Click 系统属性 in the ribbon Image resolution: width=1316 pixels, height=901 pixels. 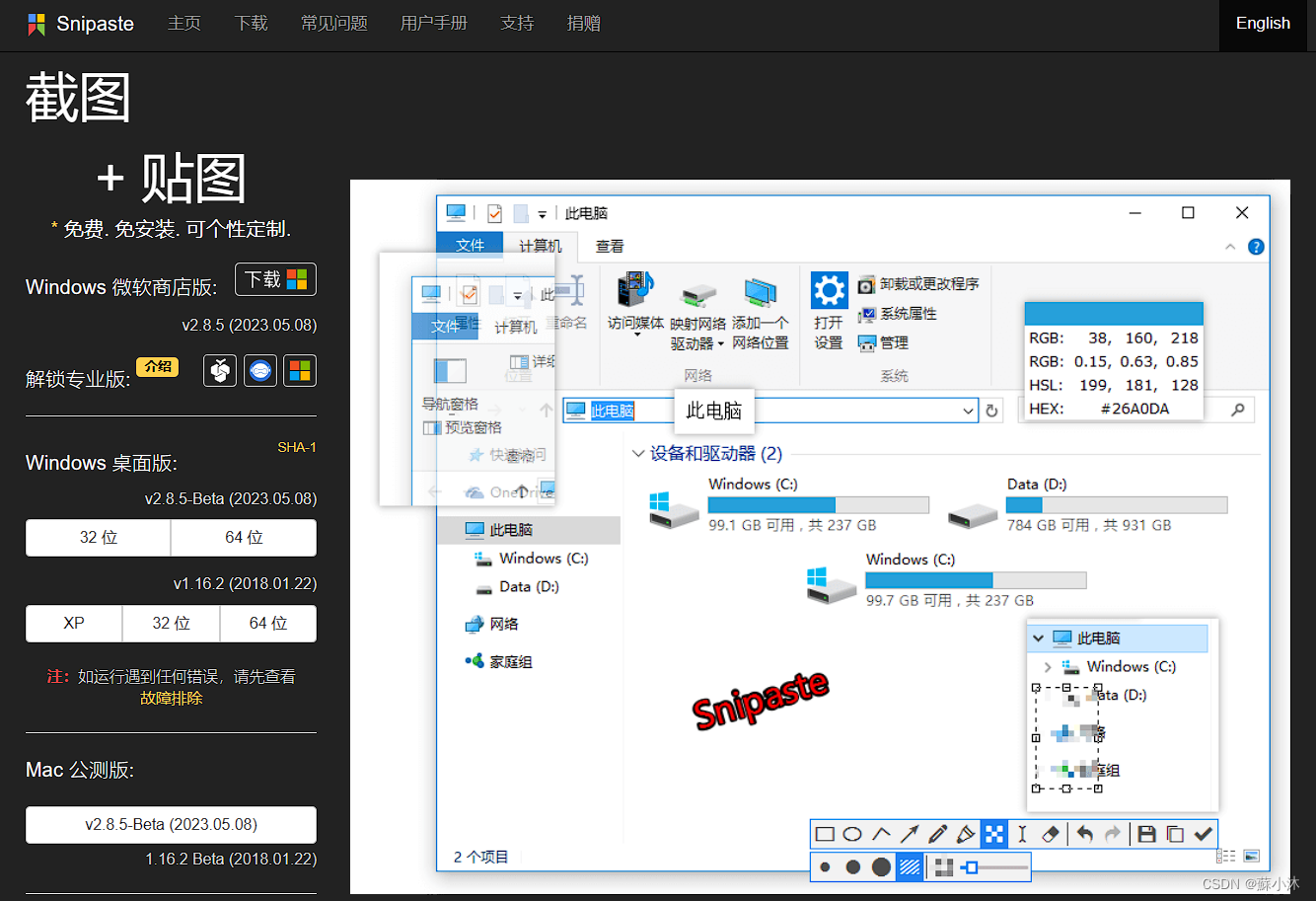(x=898, y=314)
